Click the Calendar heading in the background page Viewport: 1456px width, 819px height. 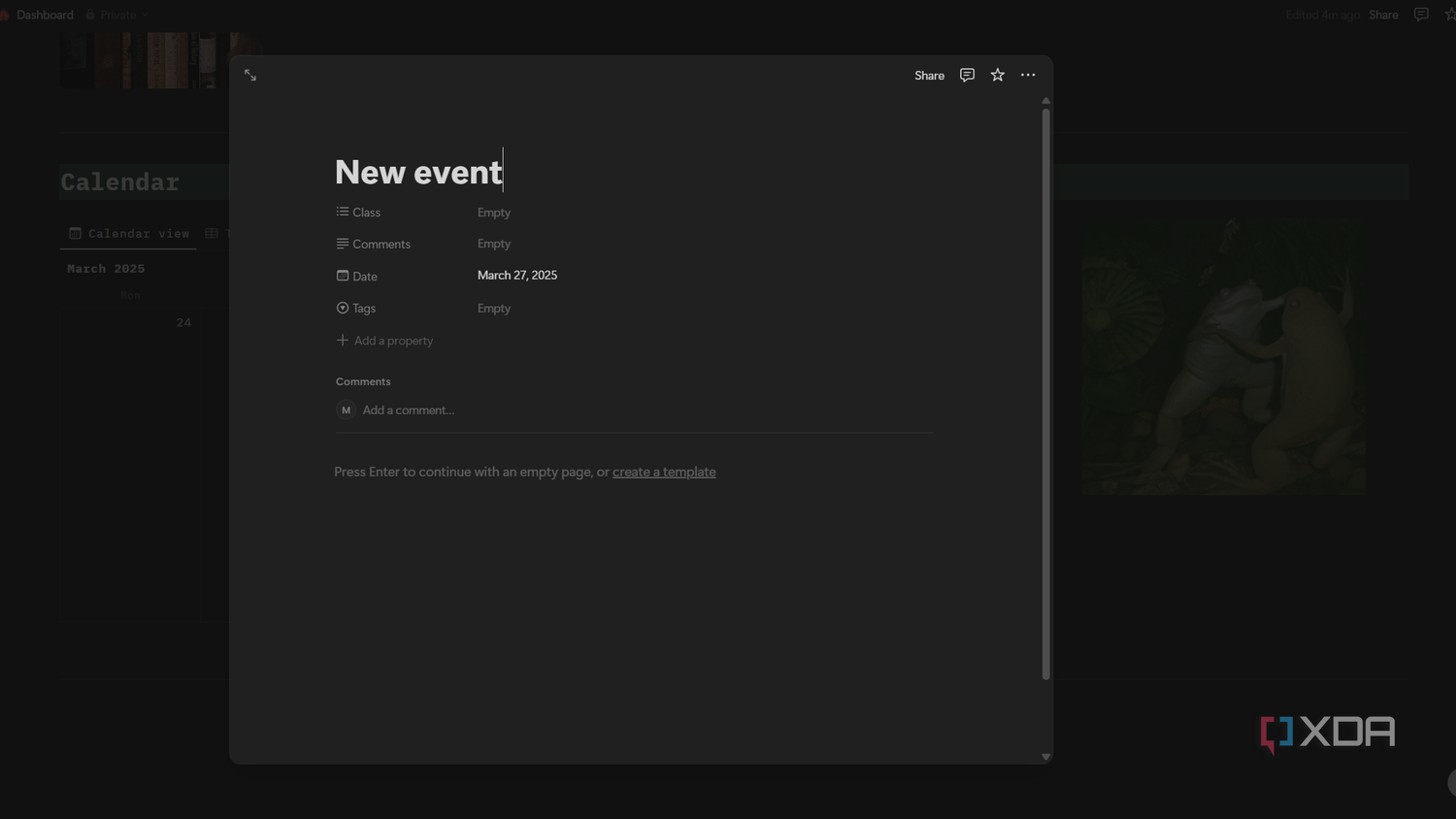(x=120, y=181)
